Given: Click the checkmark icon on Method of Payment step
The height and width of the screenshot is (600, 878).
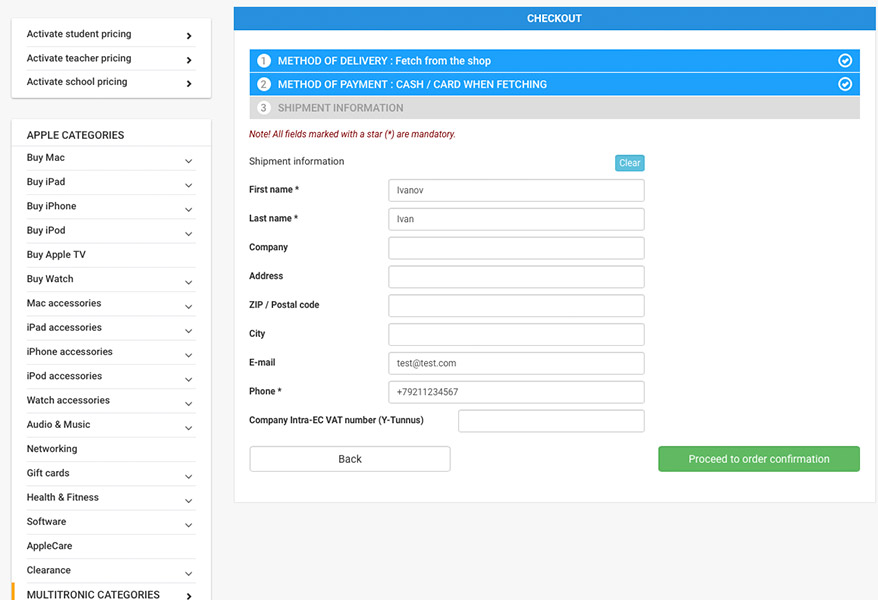Looking at the screenshot, I should point(844,84).
